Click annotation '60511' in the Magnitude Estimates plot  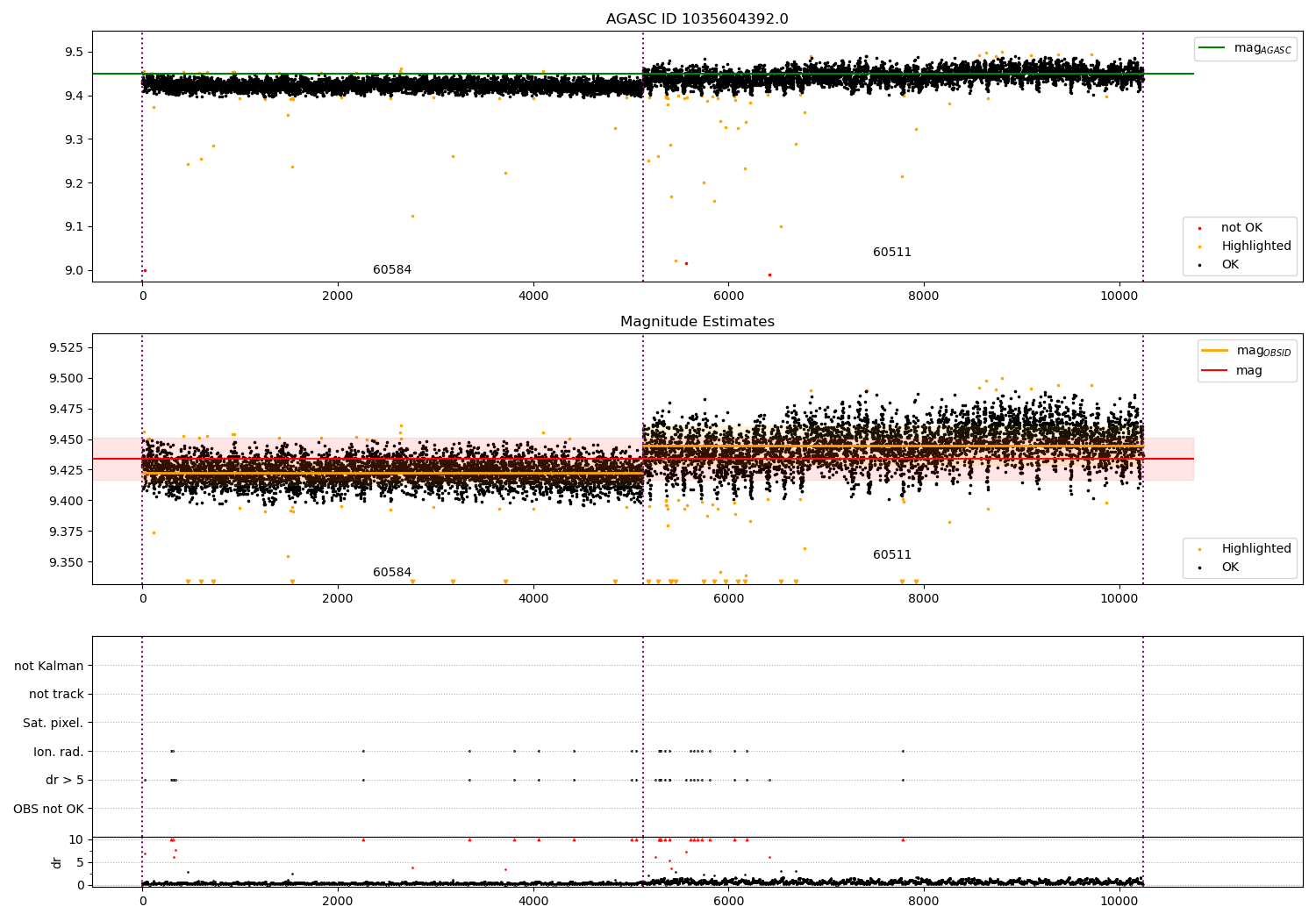click(x=892, y=555)
